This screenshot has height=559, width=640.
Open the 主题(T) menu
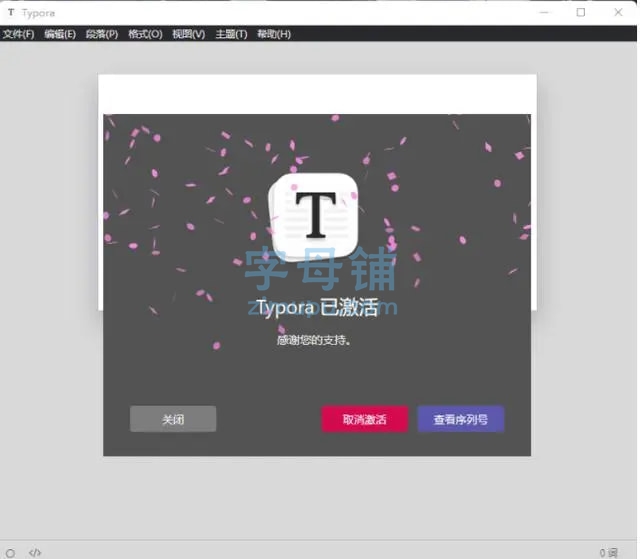231,34
